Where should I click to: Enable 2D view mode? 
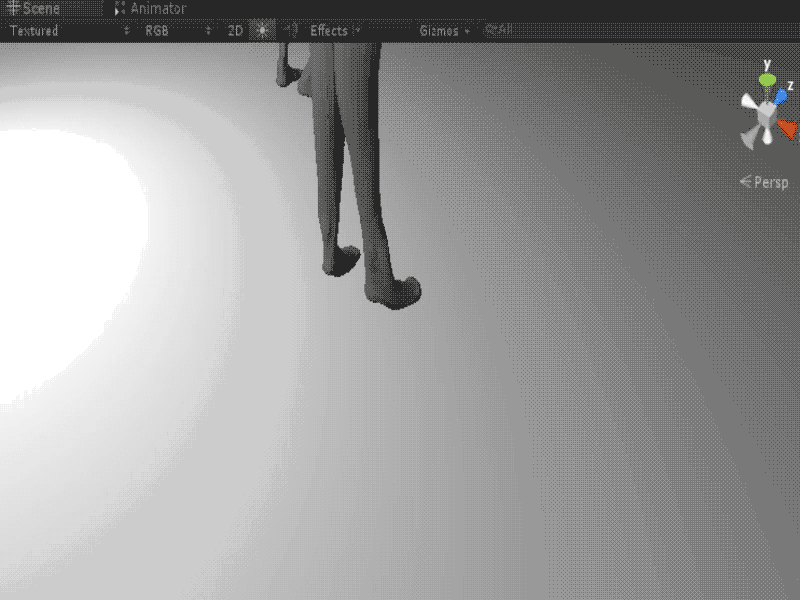click(x=234, y=31)
